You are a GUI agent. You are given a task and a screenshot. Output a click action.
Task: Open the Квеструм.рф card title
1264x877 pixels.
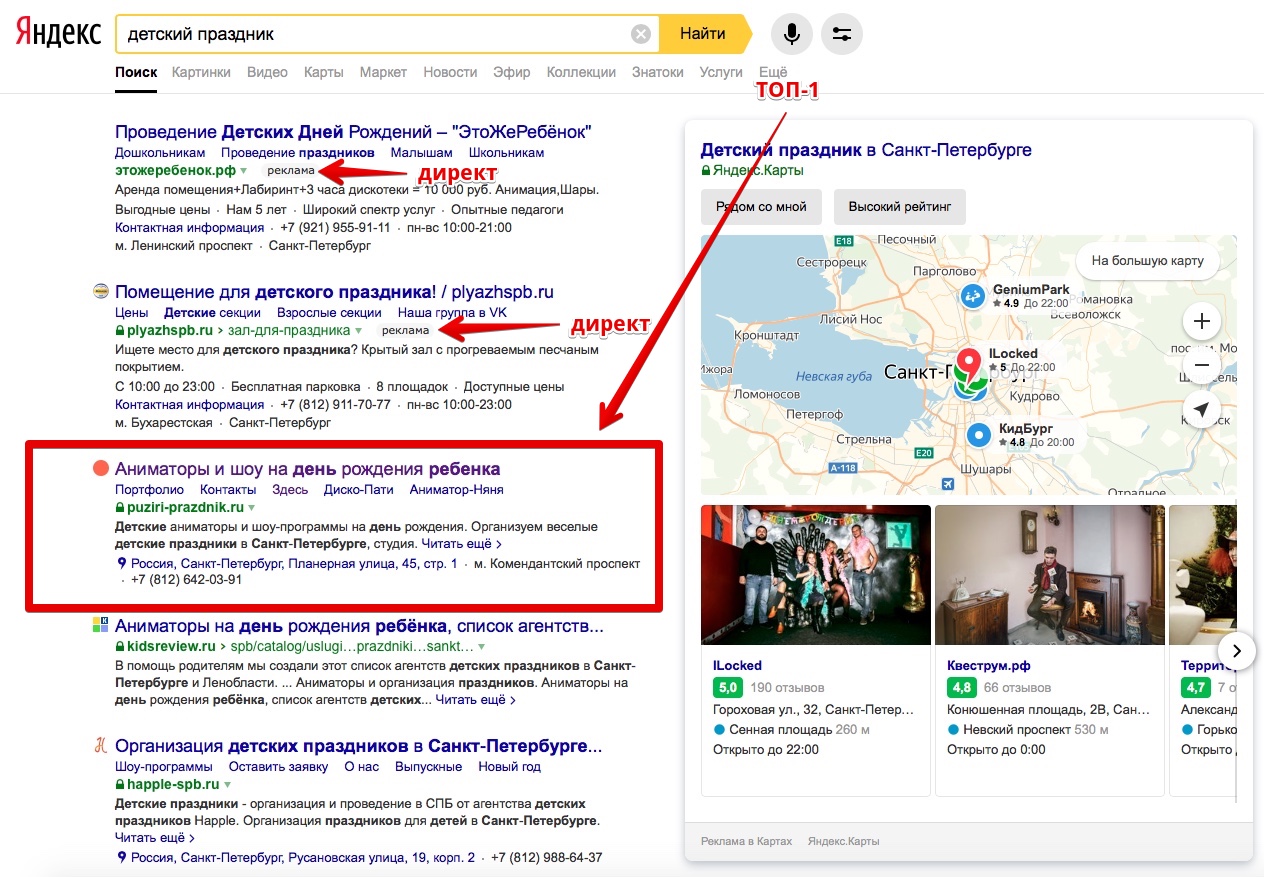[989, 665]
